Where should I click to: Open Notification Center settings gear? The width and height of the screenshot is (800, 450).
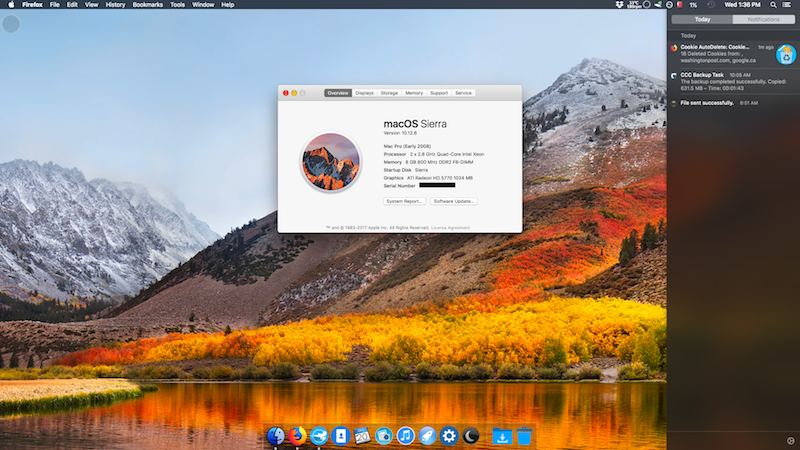pos(790,441)
